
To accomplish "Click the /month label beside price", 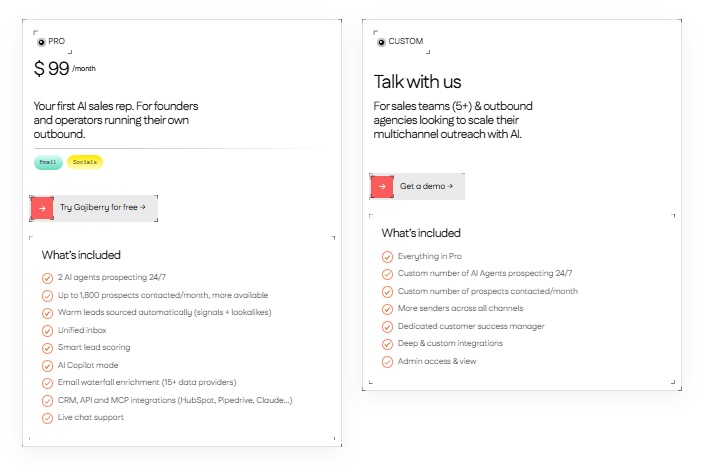I will 84,69.
